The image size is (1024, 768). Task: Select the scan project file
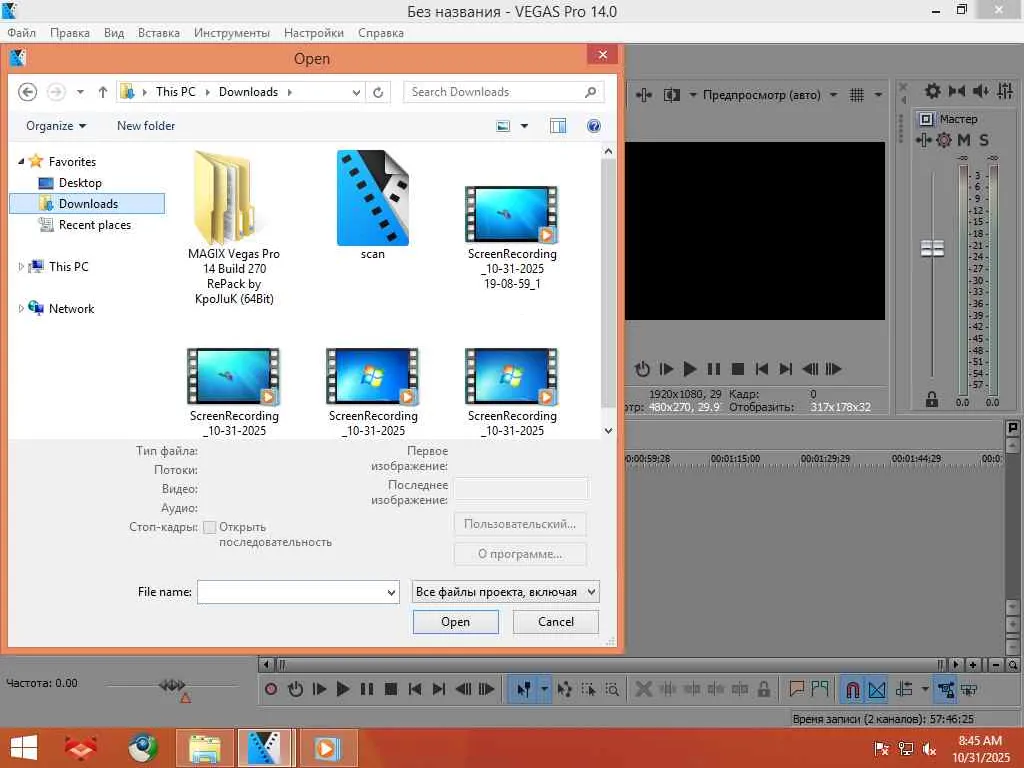373,206
